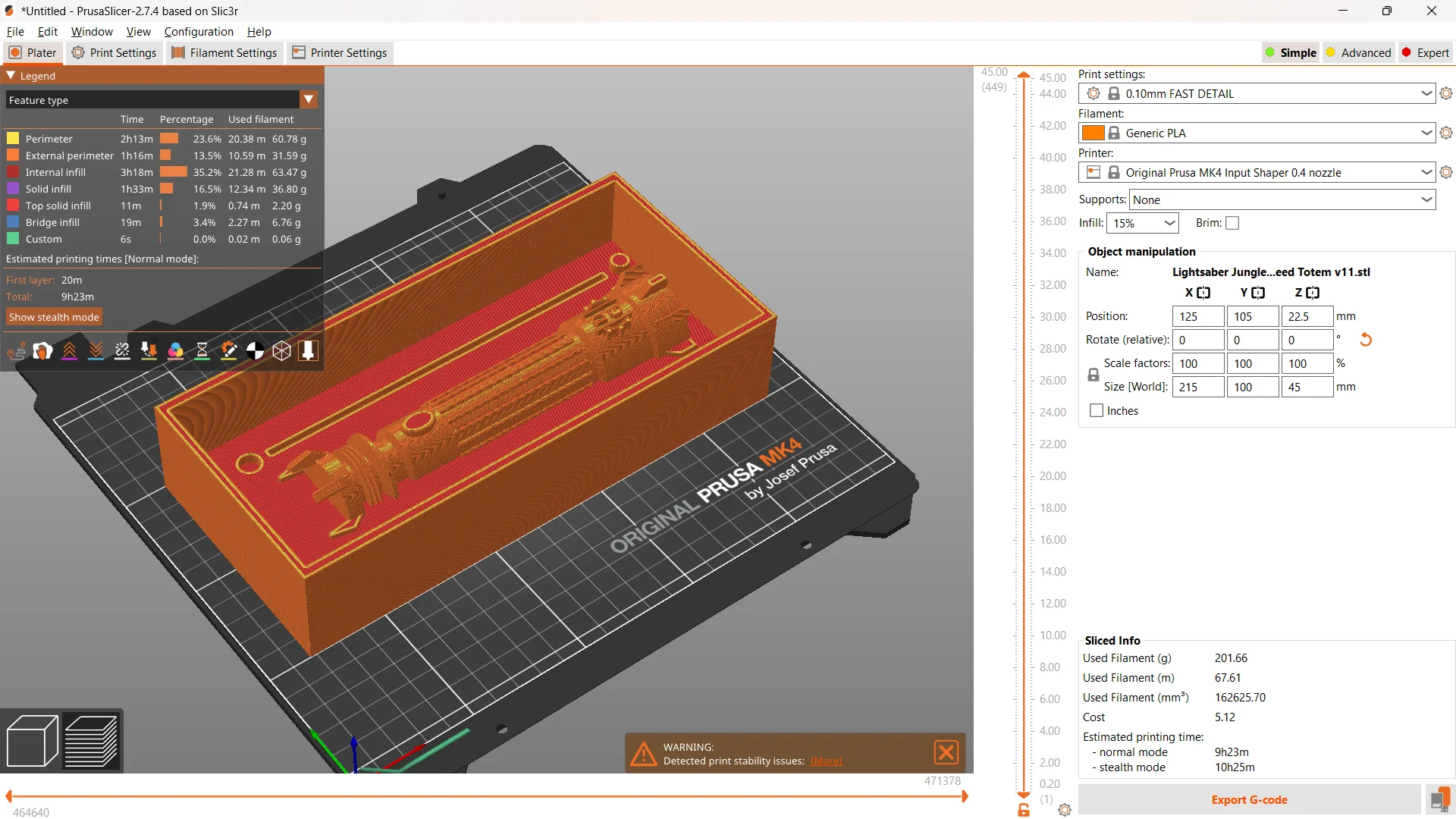The height and width of the screenshot is (819, 1456).
Task: Toggle Center of gravity marker icon
Action: pyautogui.click(x=255, y=351)
